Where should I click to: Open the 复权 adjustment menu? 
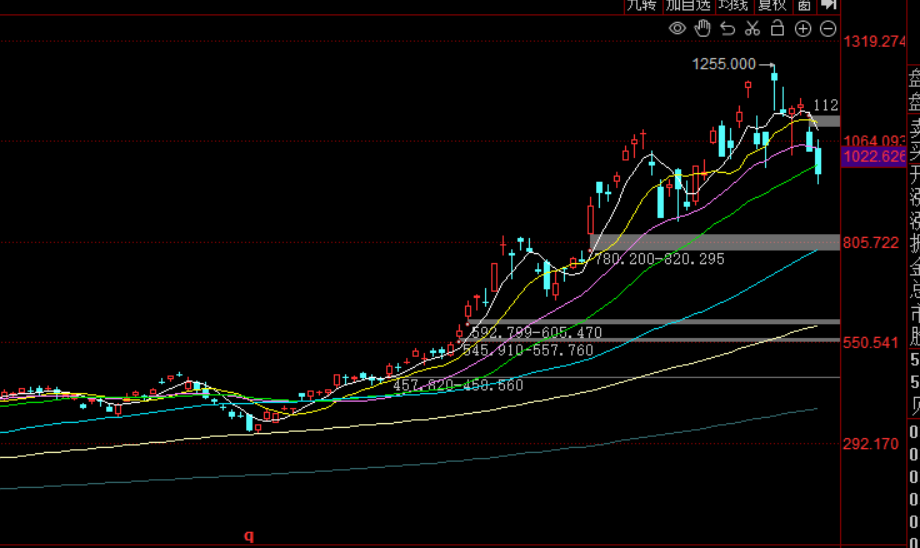(x=772, y=6)
